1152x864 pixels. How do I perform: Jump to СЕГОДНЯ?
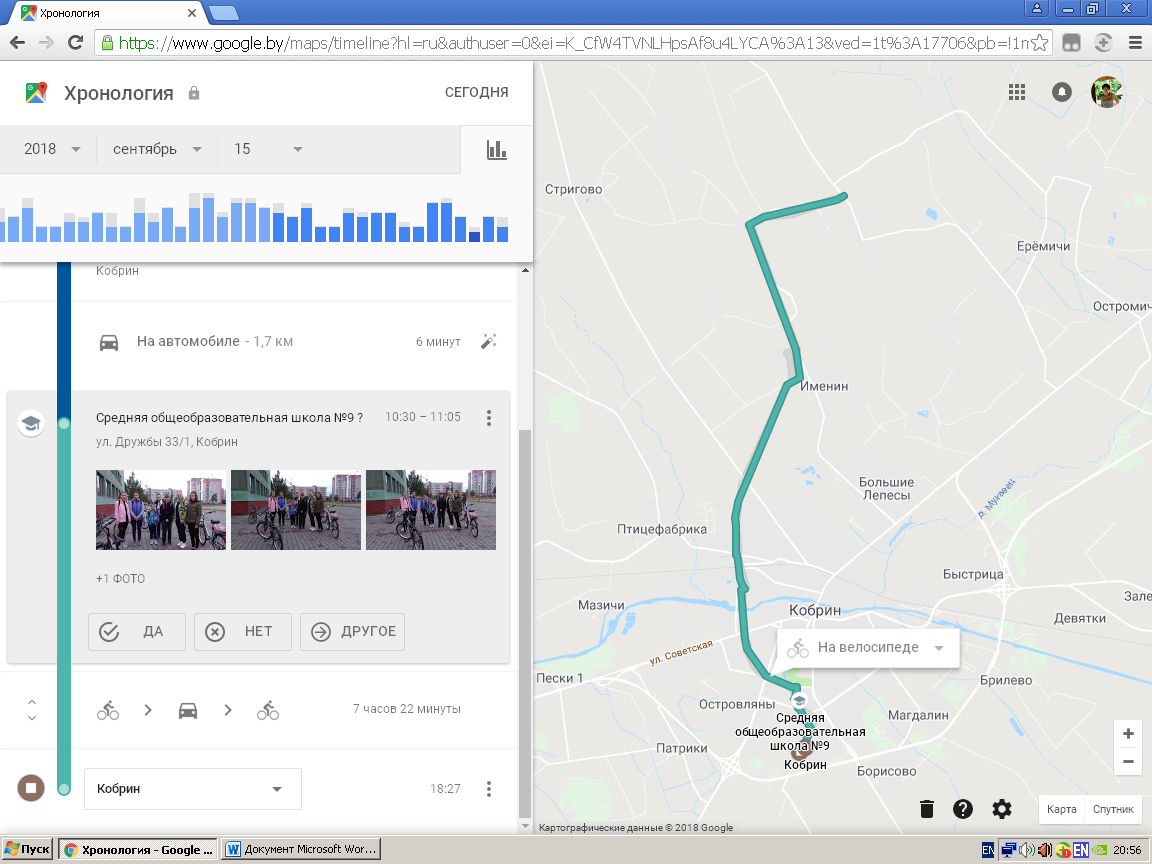pyautogui.click(x=476, y=93)
